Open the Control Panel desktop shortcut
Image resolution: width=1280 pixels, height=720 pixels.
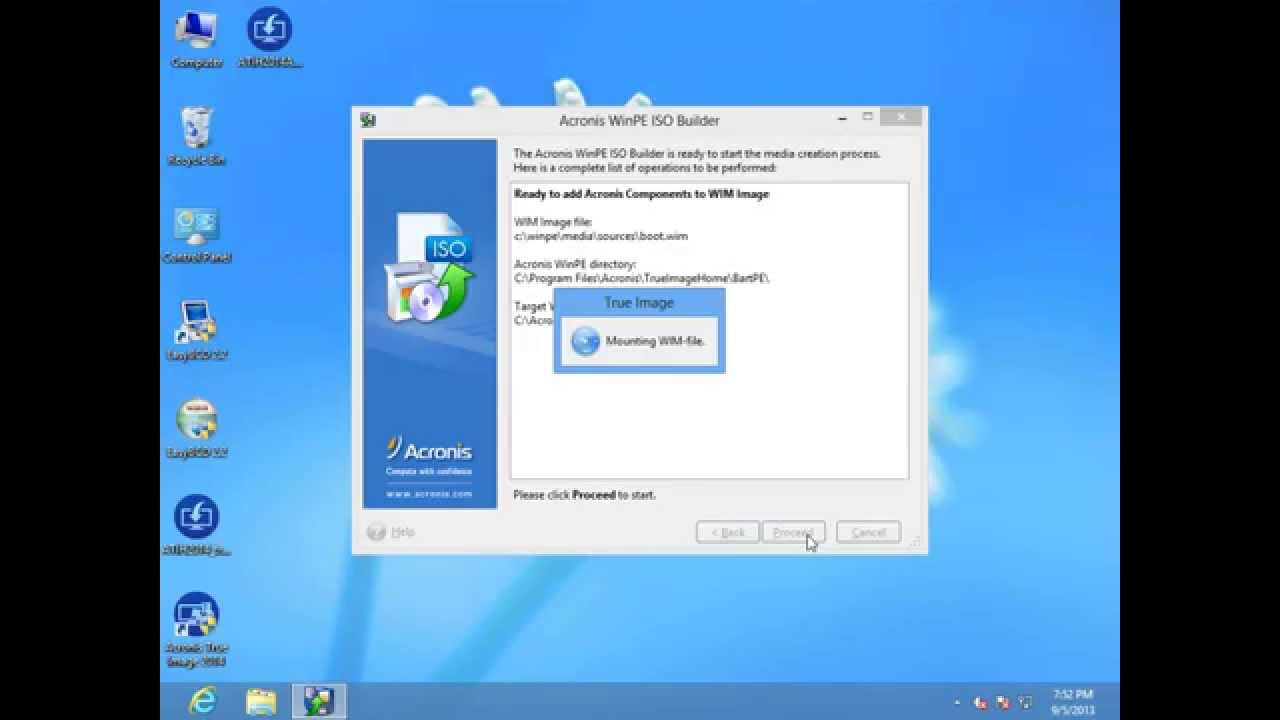click(196, 235)
